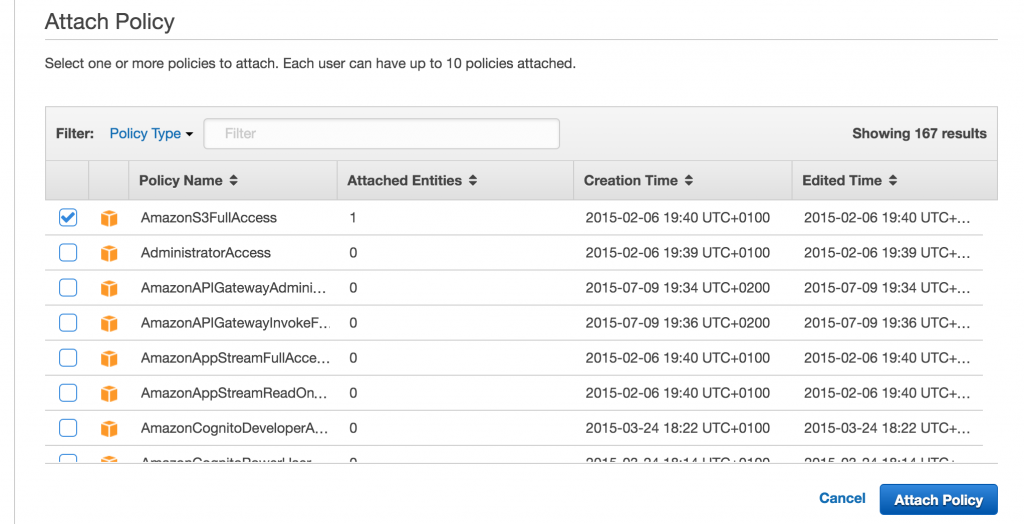Open the Policy Type filter dropdown

click(151, 133)
